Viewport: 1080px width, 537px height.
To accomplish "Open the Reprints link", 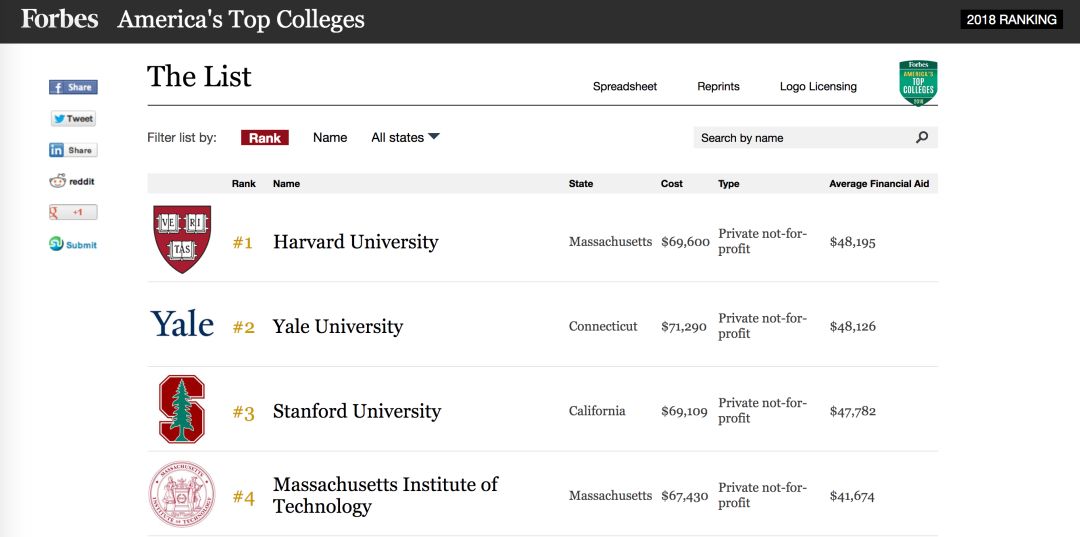I will 718,87.
